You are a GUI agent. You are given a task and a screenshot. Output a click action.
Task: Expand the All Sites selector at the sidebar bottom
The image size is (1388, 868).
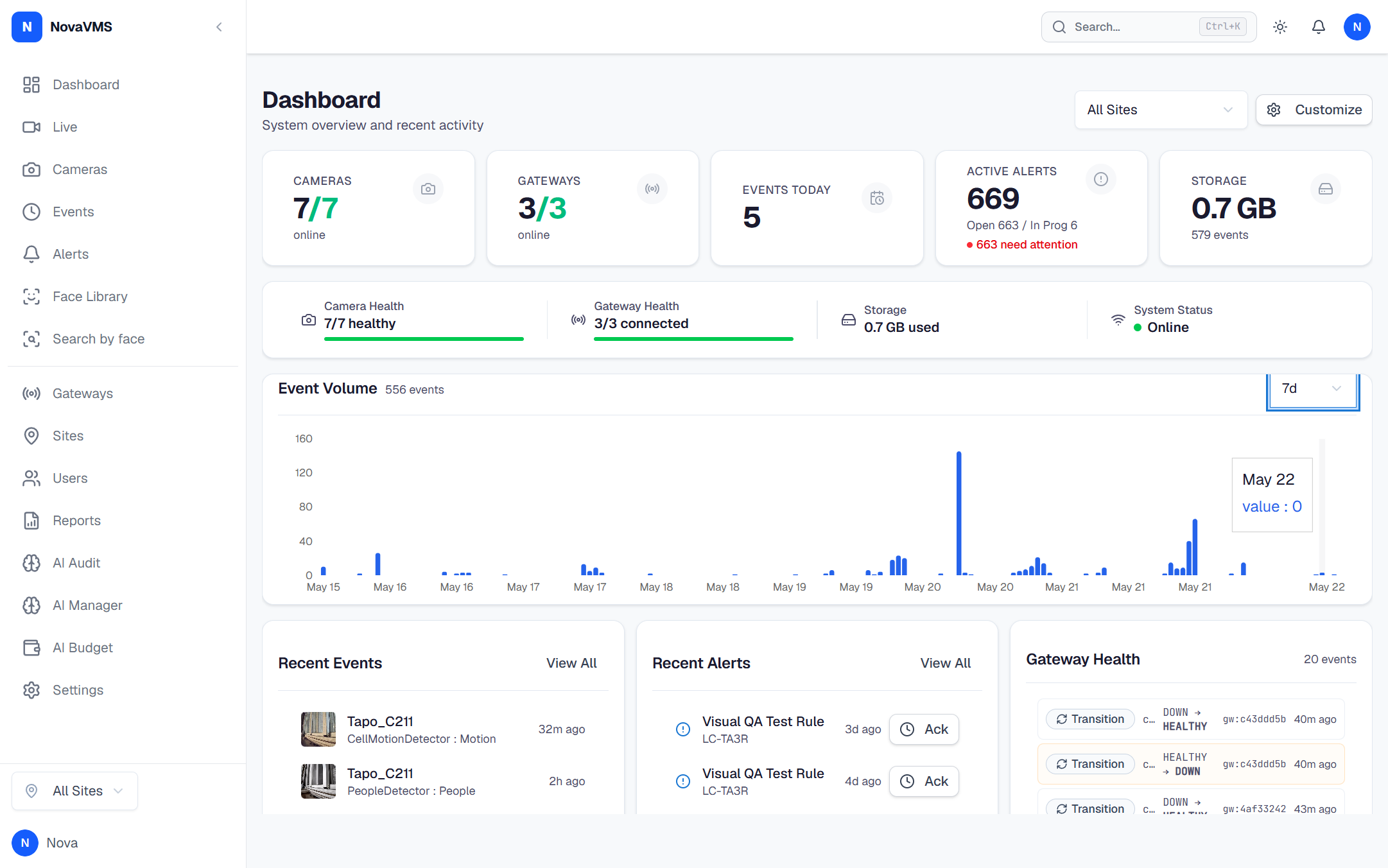74,791
